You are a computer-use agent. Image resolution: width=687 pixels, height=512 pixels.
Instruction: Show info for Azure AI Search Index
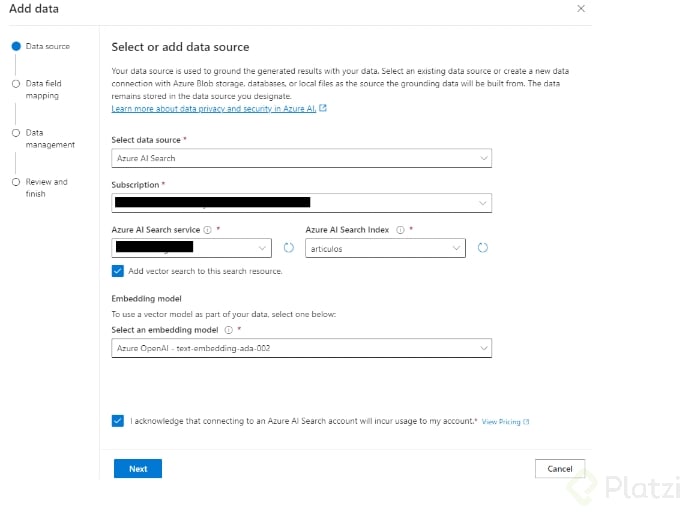point(400,230)
